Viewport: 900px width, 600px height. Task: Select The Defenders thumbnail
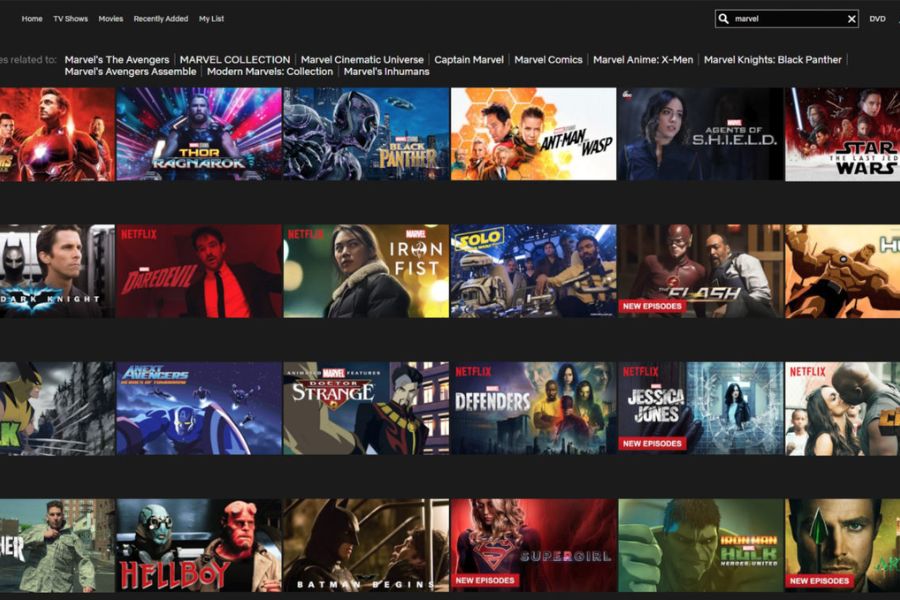point(533,408)
